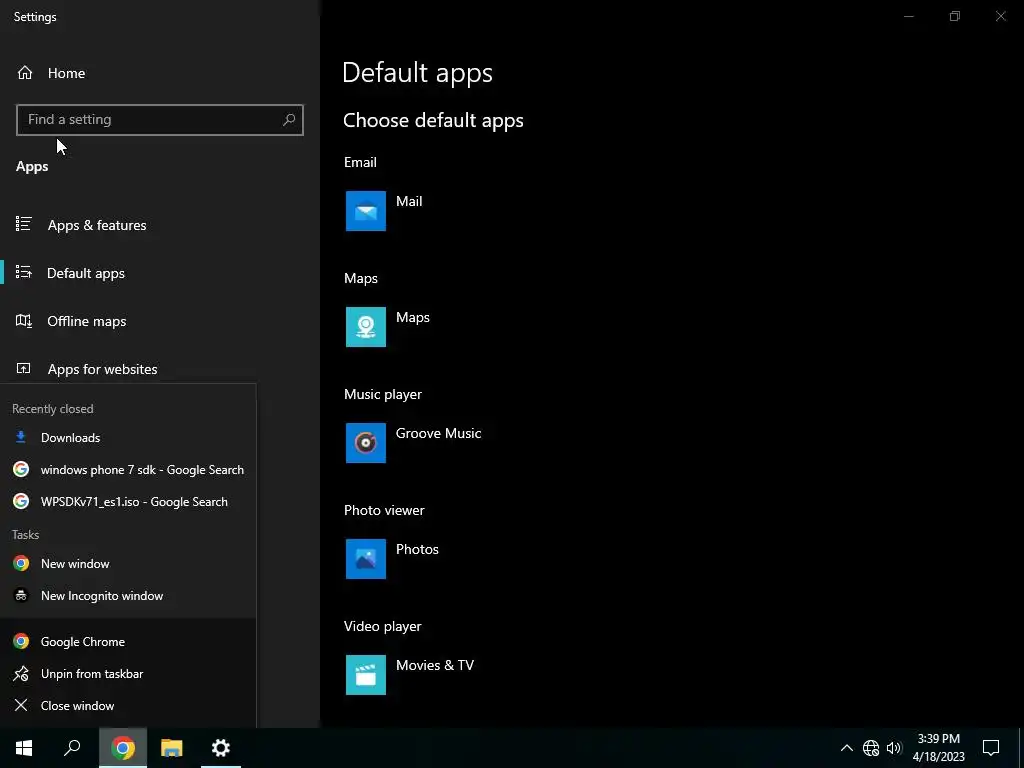Image resolution: width=1024 pixels, height=768 pixels.
Task: Click the Photos app icon
Action: pyautogui.click(x=366, y=559)
